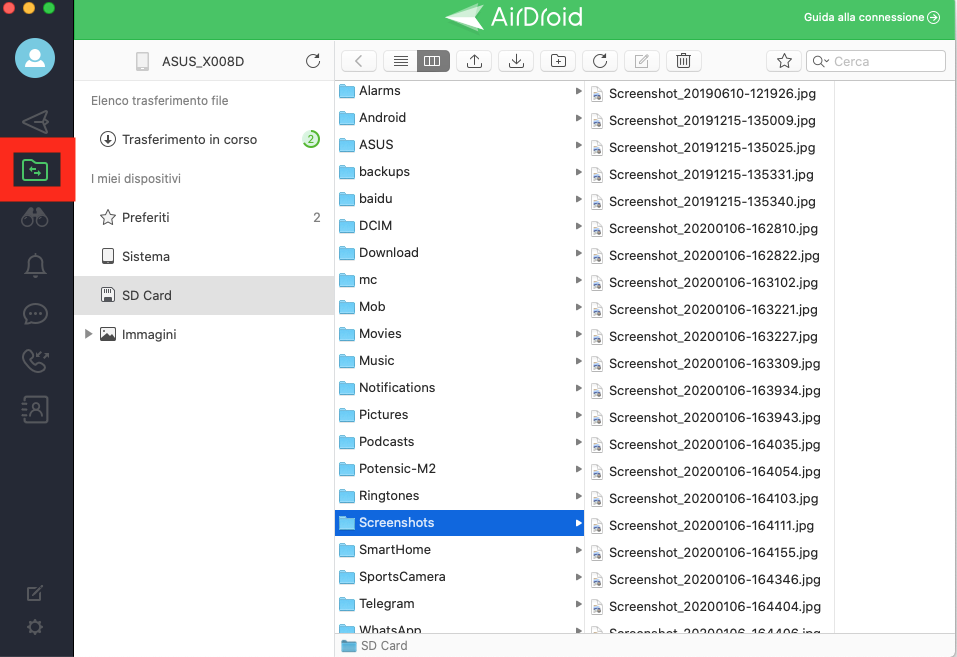Open Guida alla connessione link
The width and height of the screenshot is (957, 657).
(872, 17)
